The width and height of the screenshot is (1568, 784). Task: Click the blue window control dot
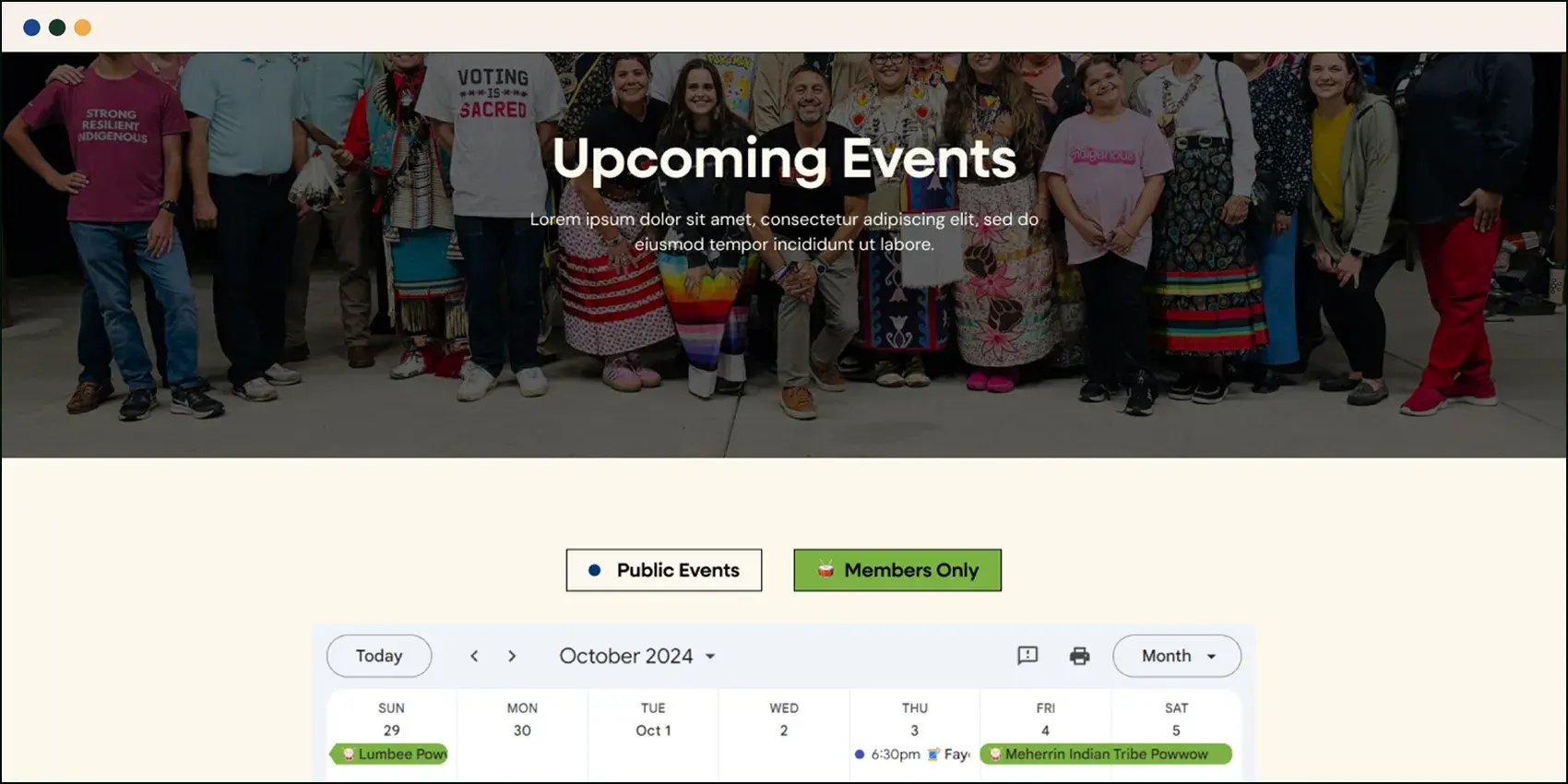[x=31, y=28]
